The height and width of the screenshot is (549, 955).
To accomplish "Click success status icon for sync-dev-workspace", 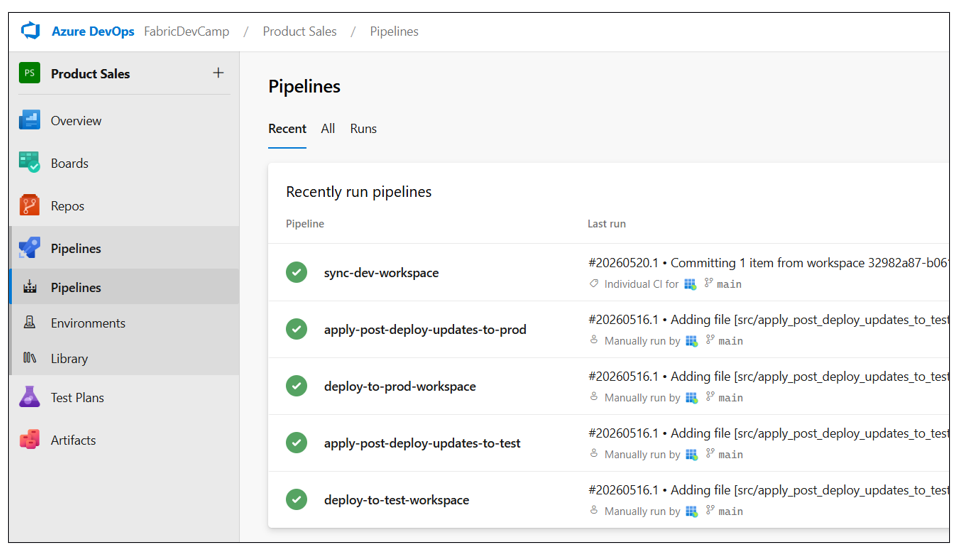I will (x=297, y=272).
